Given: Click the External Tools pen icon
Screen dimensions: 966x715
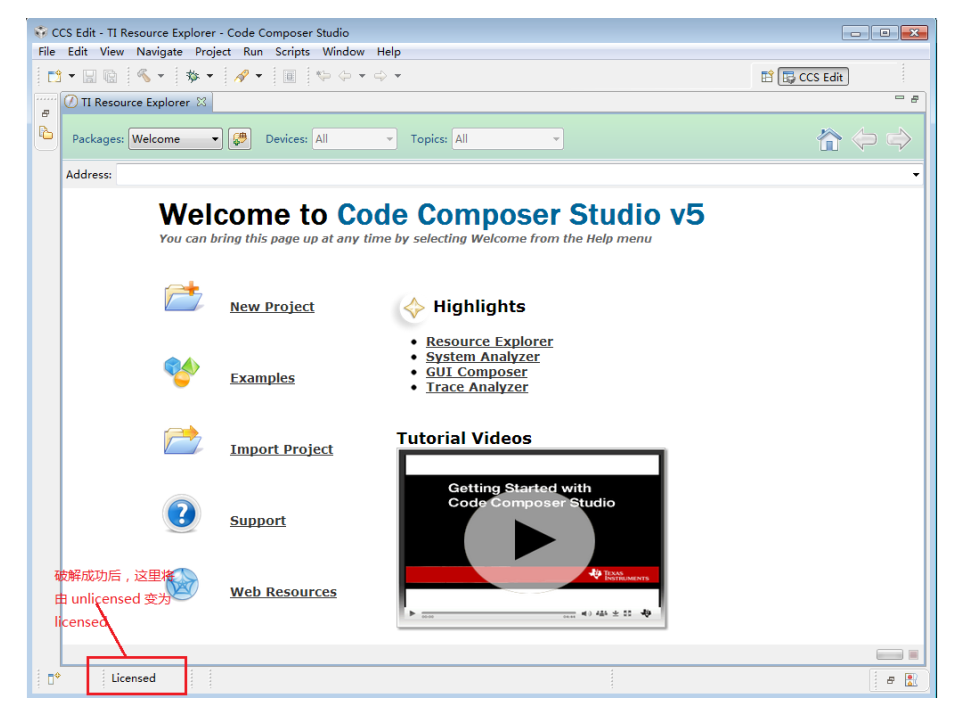Looking at the screenshot, I should [242, 76].
